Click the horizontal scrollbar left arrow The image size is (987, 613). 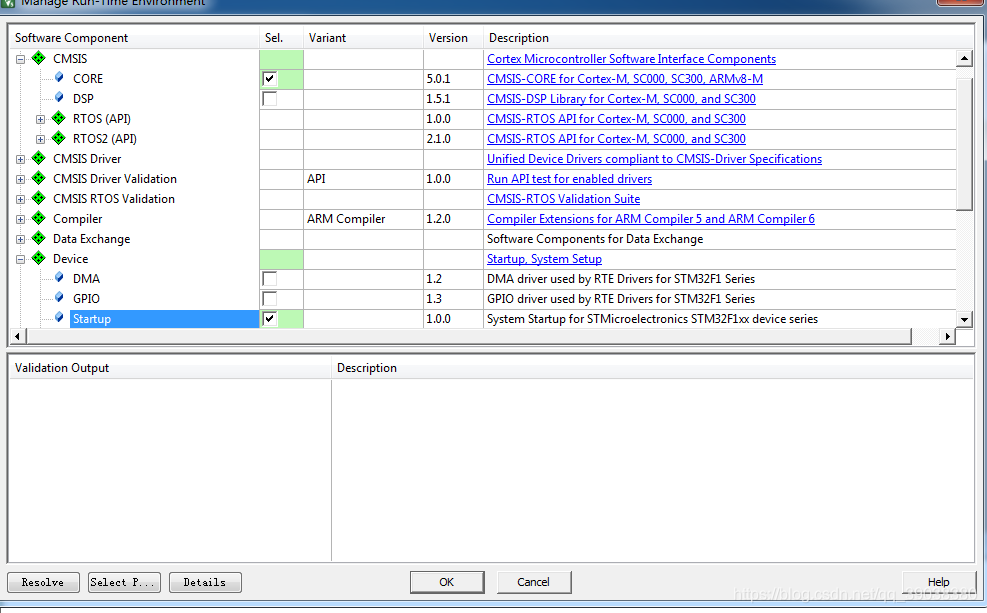tap(17, 337)
